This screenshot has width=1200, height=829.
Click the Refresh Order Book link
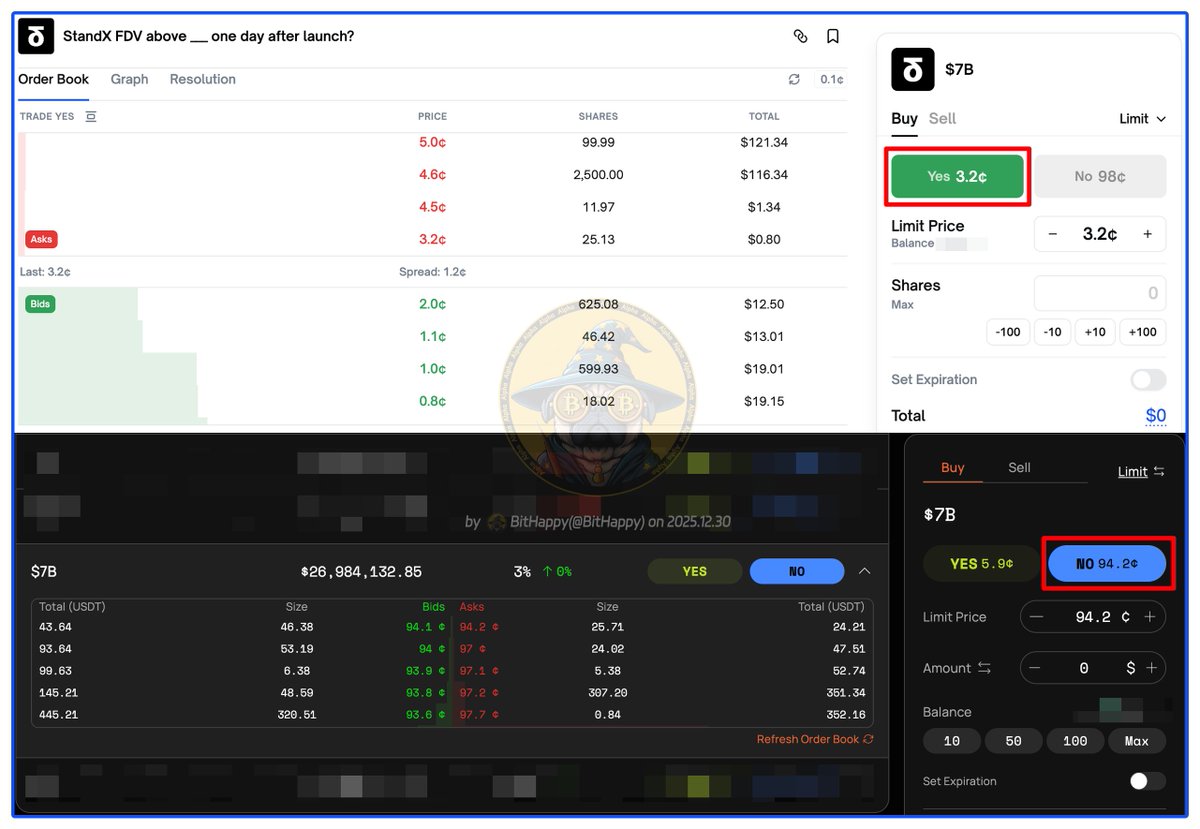click(x=808, y=739)
